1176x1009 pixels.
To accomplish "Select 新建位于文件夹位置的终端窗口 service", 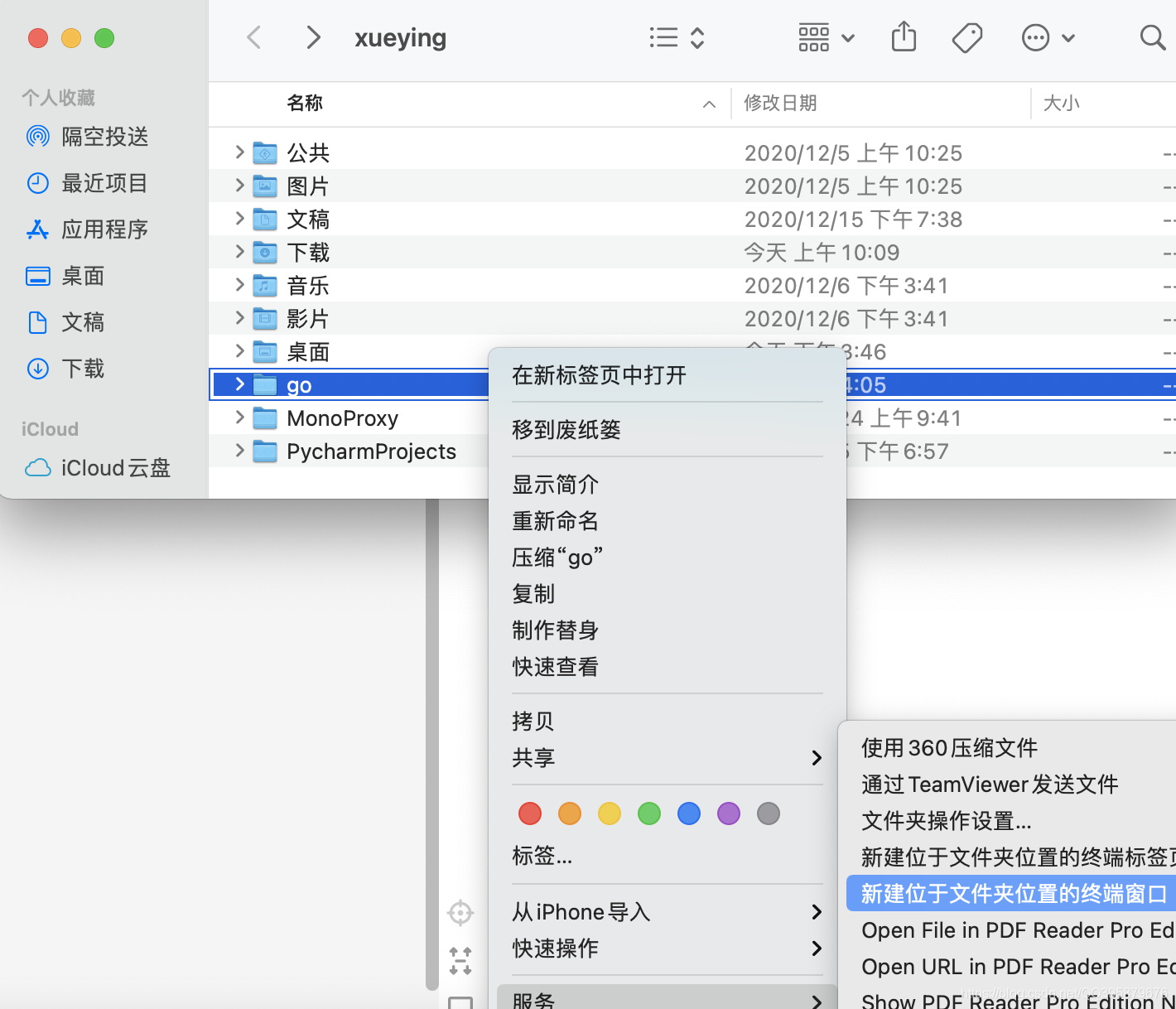I will (1011, 894).
